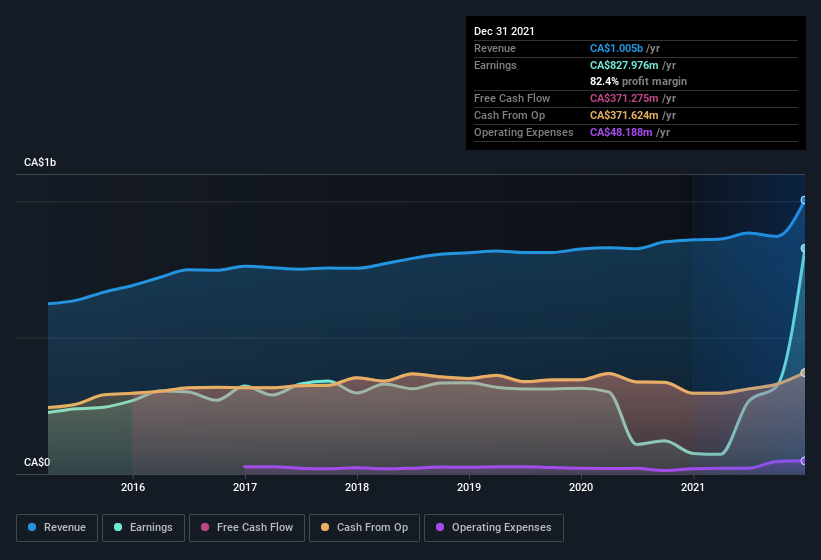Toggle the Cash From Op legend button
The height and width of the screenshot is (560, 821).
(x=364, y=528)
